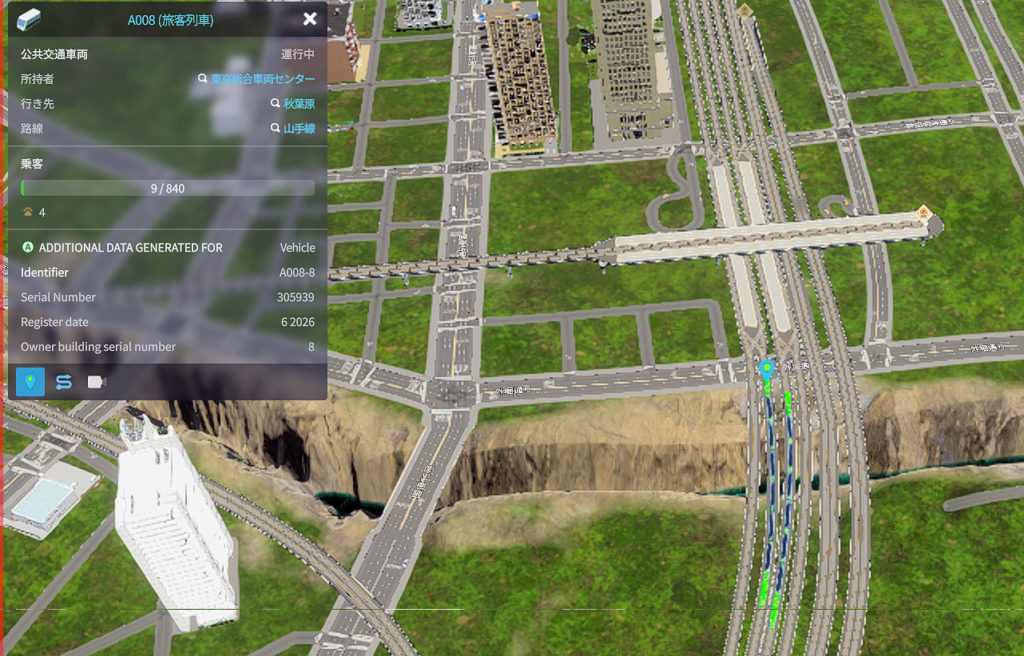Toggle the route display button
The width and height of the screenshot is (1024, 656).
pos(64,381)
